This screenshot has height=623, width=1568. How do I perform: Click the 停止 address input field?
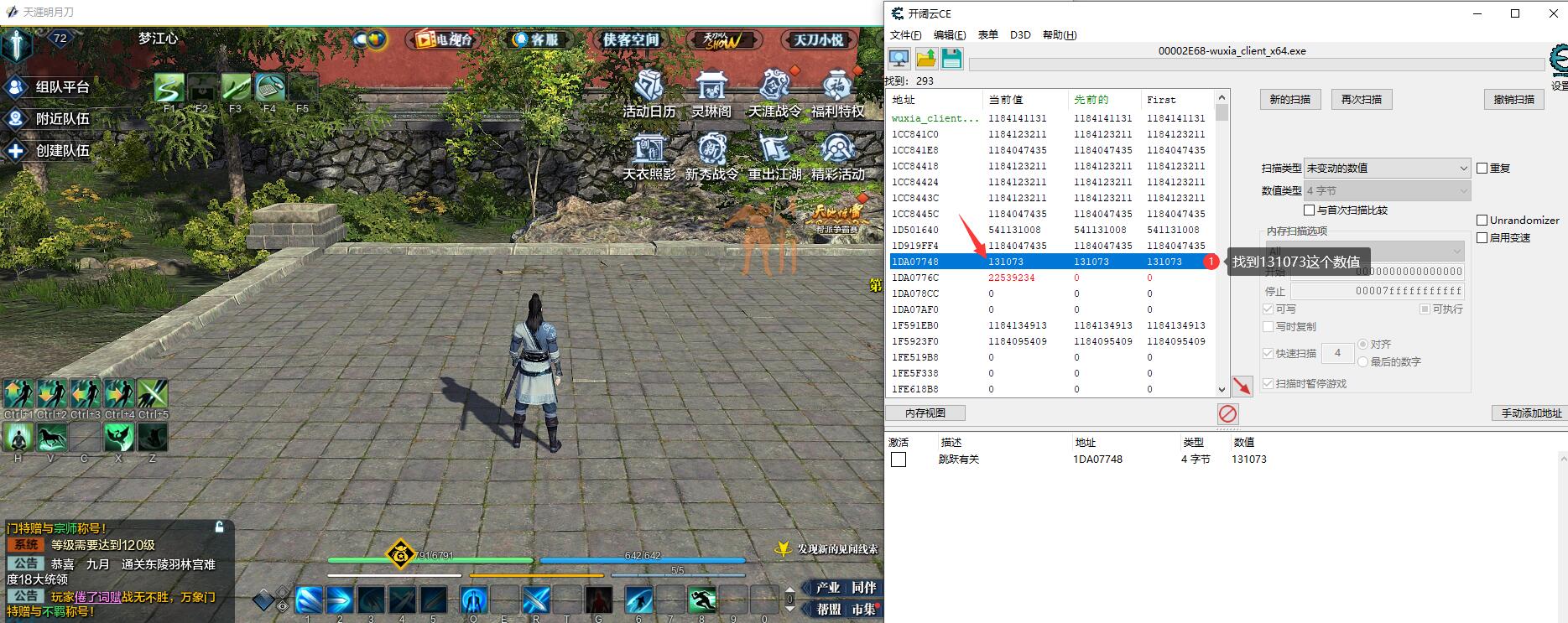pos(1378,291)
